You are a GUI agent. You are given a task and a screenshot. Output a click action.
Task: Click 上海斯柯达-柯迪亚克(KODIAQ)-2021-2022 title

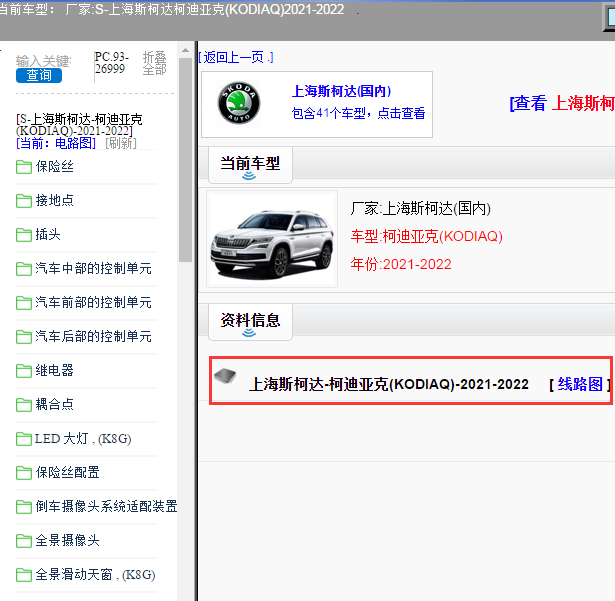pyautogui.click(x=389, y=384)
